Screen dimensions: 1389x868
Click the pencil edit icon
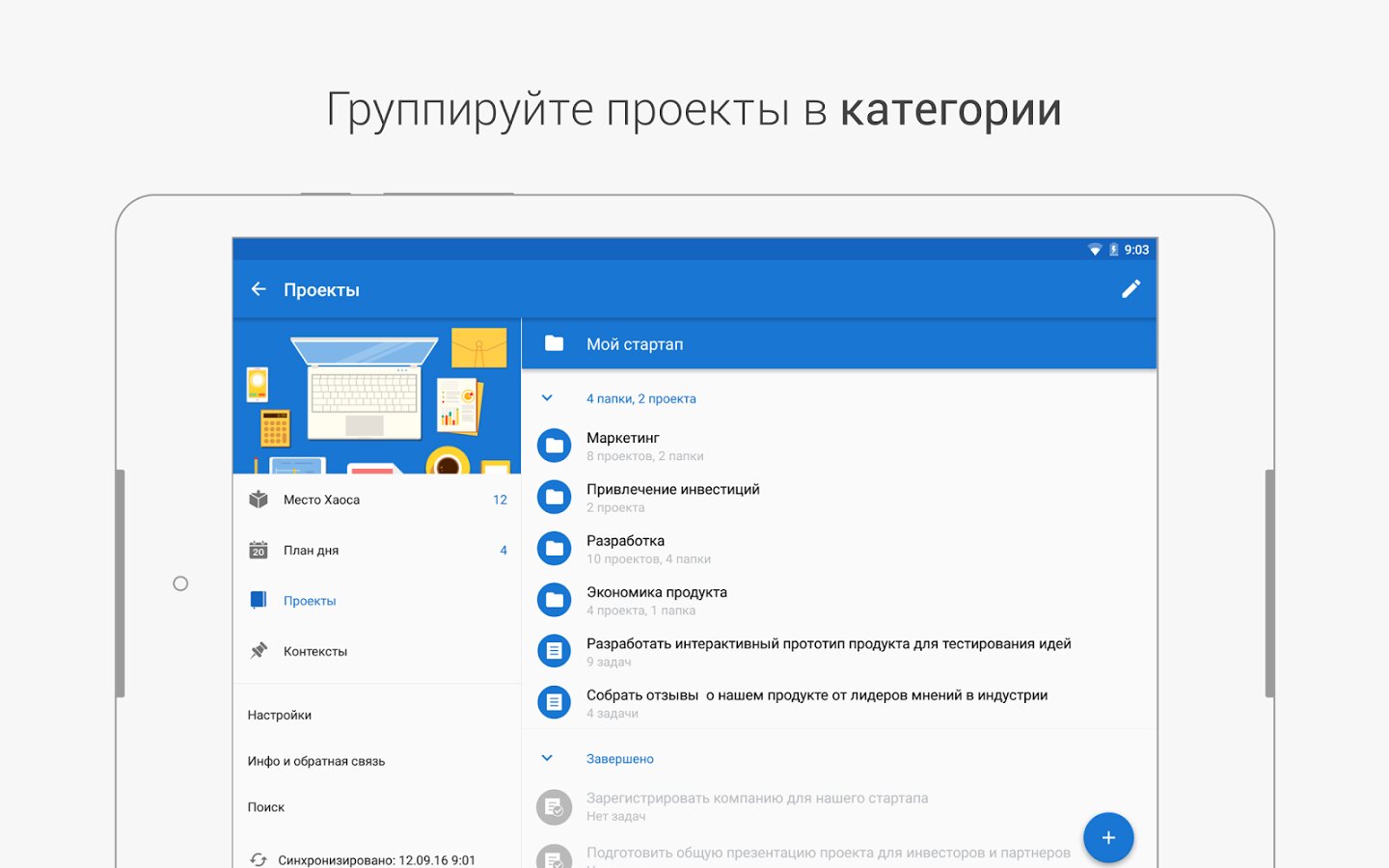pos(1130,289)
